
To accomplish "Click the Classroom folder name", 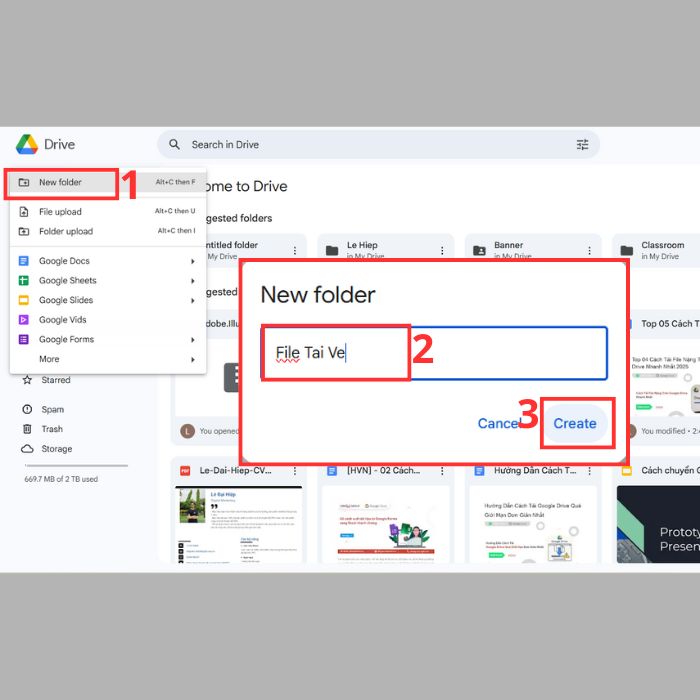I will (x=662, y=245).
